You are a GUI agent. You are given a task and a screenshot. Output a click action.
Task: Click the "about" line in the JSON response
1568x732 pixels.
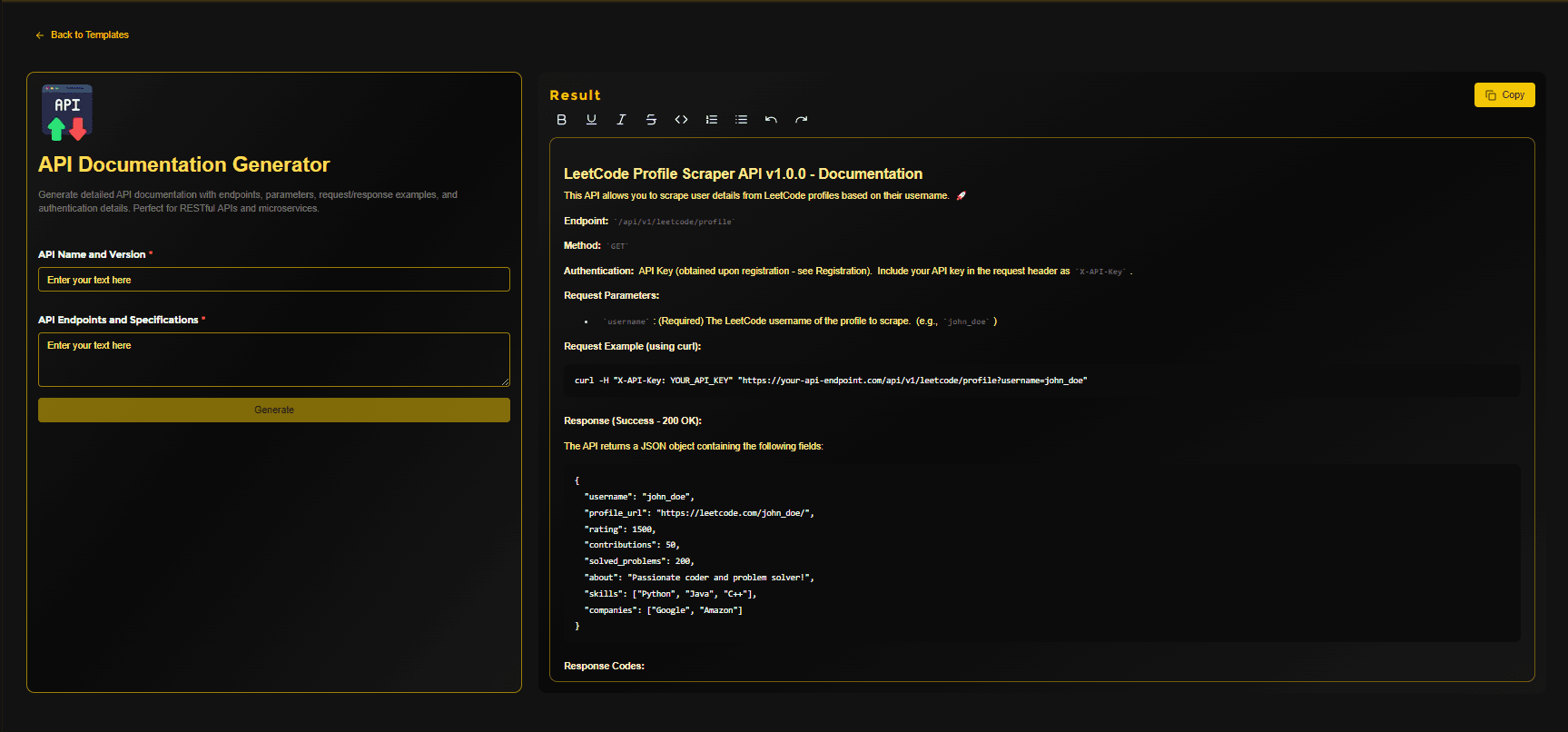click(x=699, y=578)
